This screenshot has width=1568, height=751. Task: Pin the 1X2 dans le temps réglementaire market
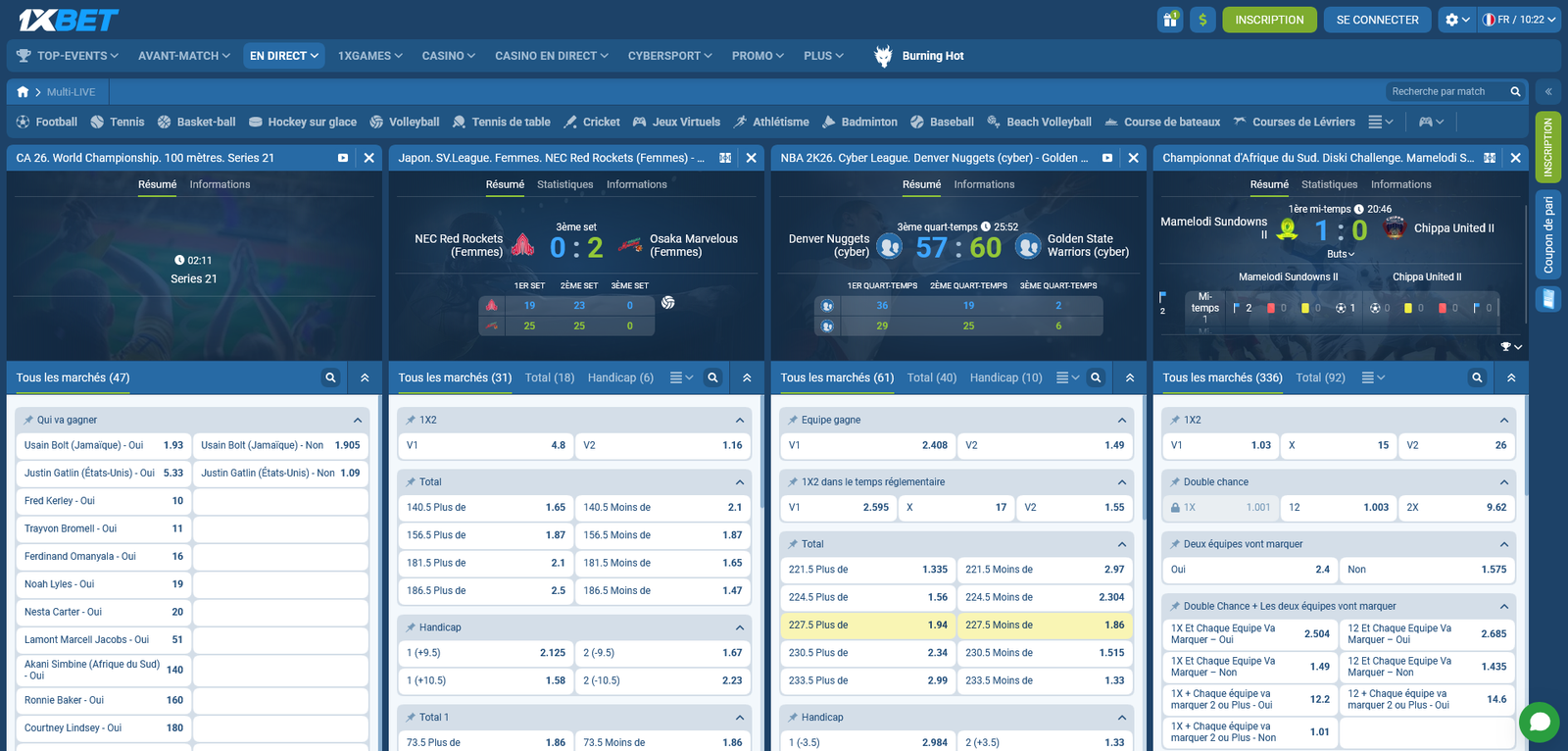(x=793, y=482)
